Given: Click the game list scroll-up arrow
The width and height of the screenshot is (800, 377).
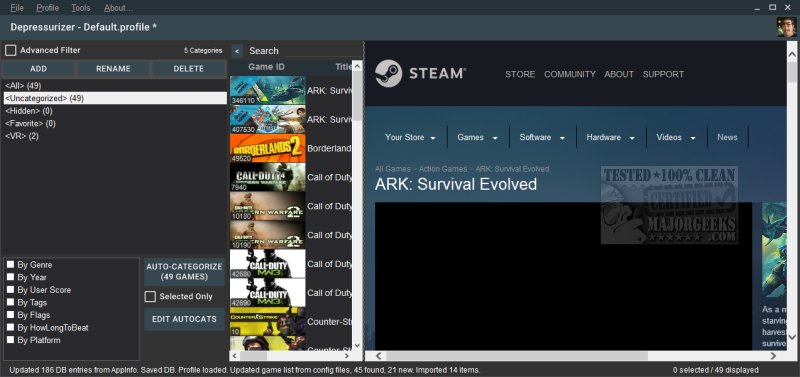Looking at the screenshot, I should point(357,66).
